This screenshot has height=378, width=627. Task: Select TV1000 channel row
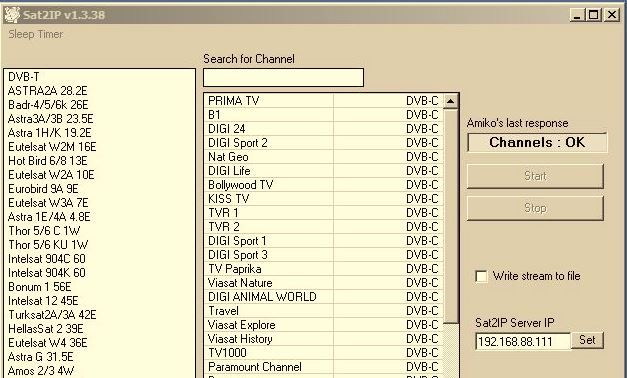pos(324,352)
